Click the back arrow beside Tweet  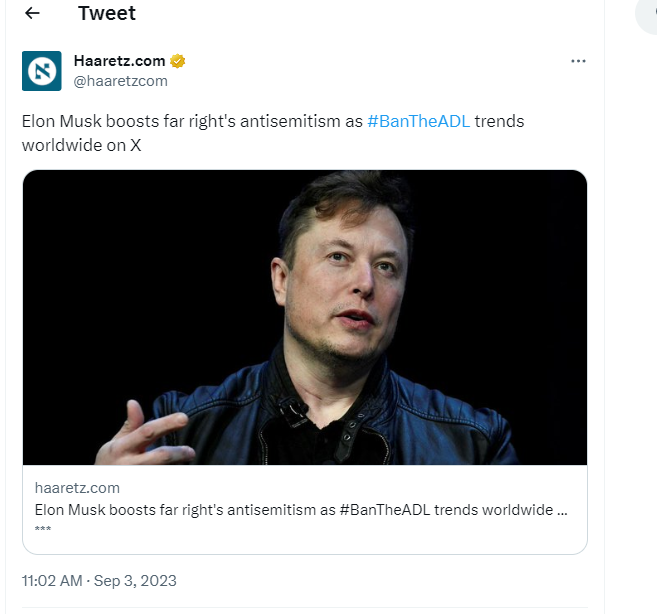click(x=32, y=13)
